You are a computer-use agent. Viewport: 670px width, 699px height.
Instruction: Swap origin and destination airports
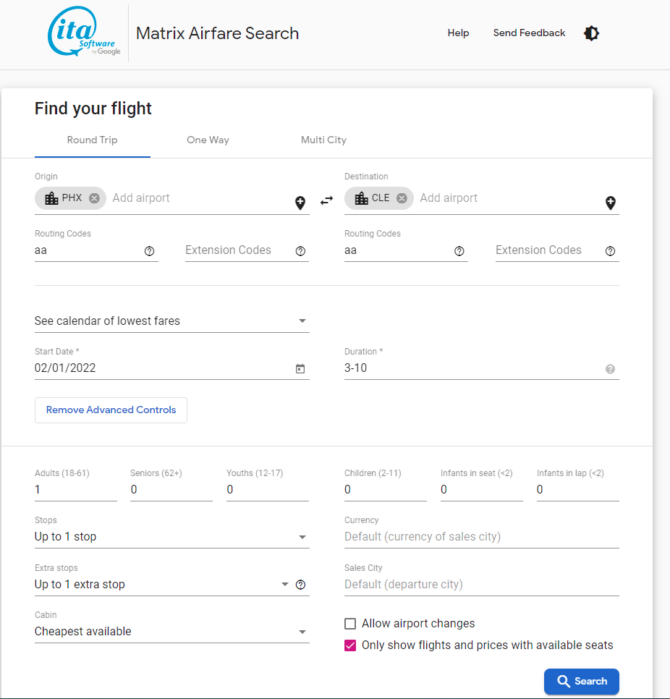click(327, 201)
